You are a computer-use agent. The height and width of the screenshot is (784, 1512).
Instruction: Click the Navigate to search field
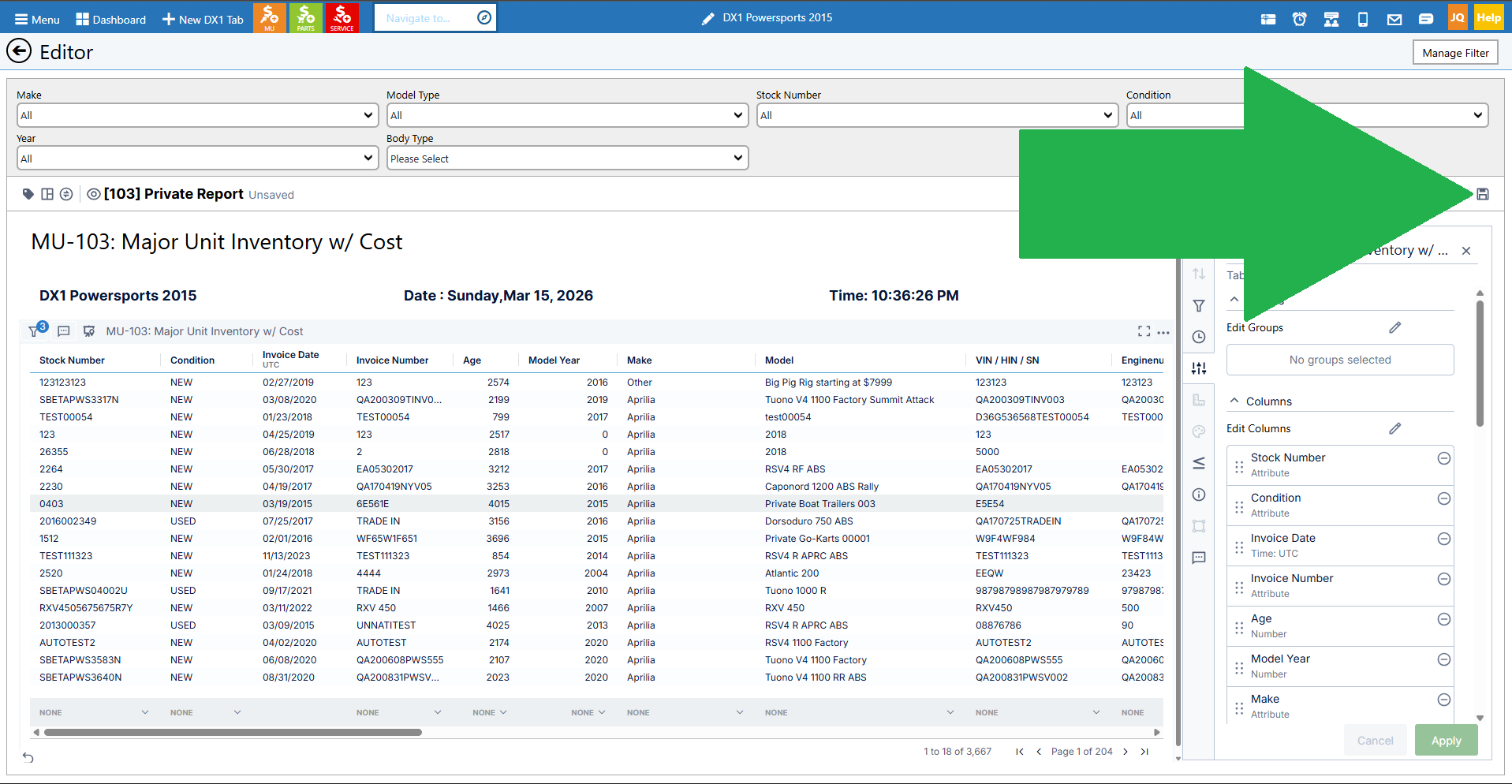pyautogui.click(x=435, y=17)
